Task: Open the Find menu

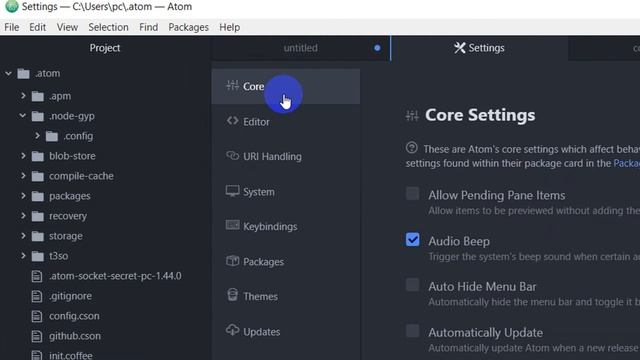Action: [x=149, y=27]
